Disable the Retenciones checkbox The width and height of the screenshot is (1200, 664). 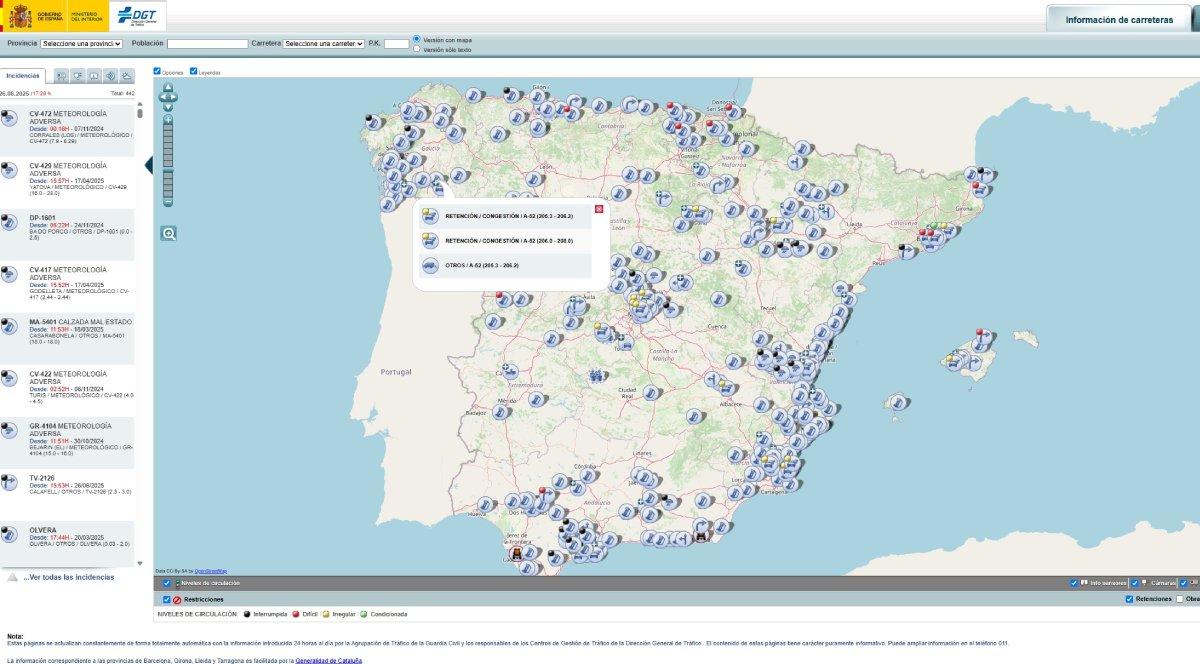tap(1130, 599)
